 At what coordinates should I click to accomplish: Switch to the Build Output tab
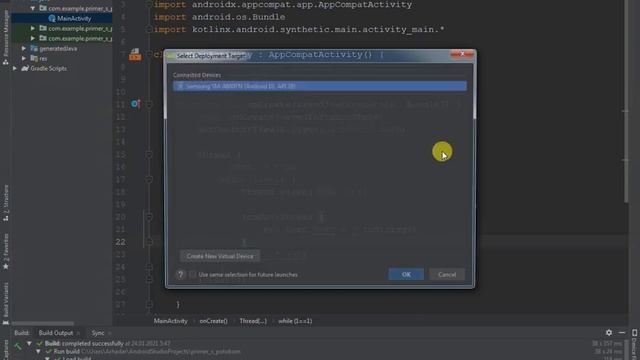pyautogui.click(x=56, y=333)
